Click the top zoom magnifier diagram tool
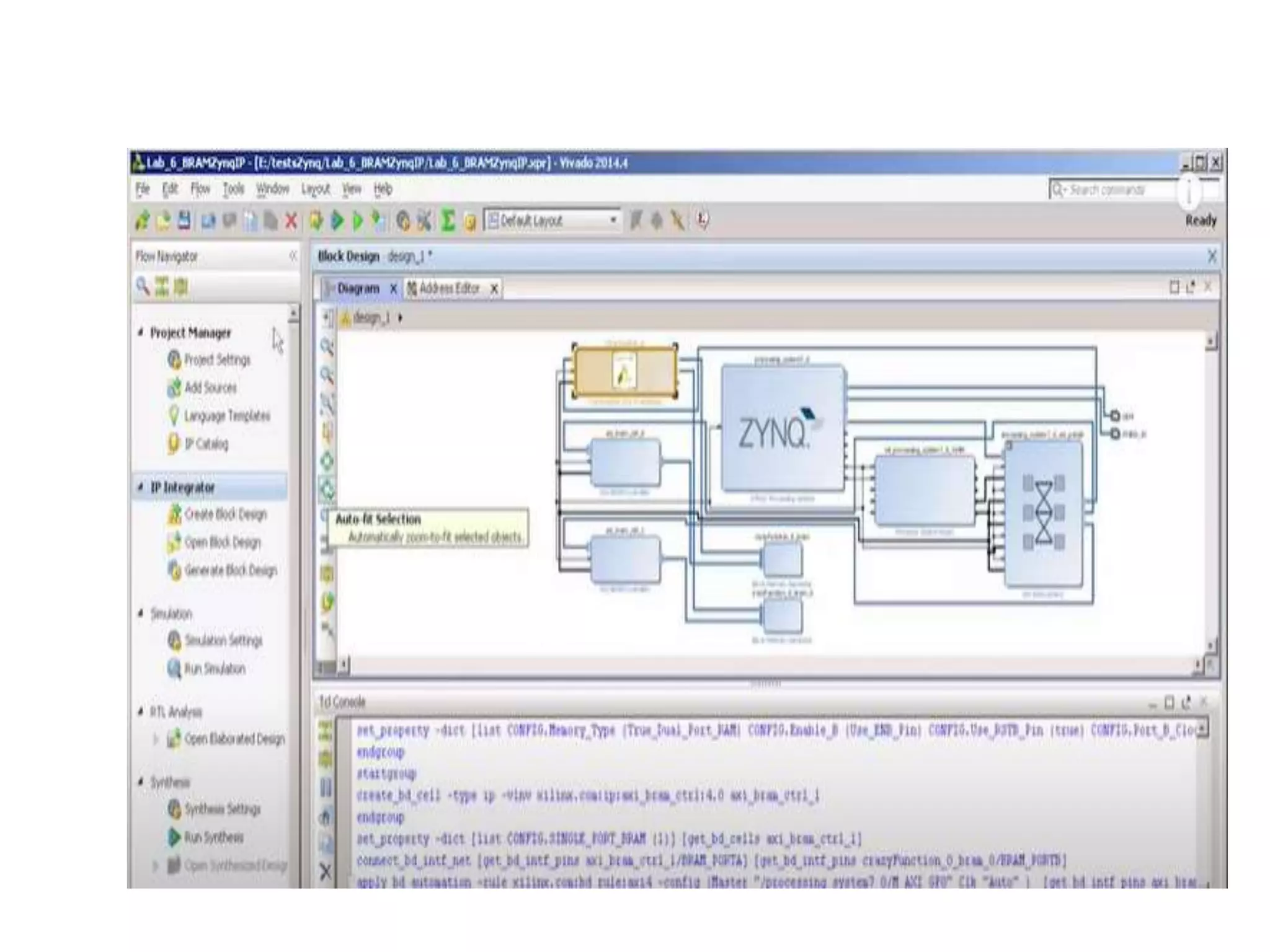The height and width of the screenshot is (952, 1270). 327,347
